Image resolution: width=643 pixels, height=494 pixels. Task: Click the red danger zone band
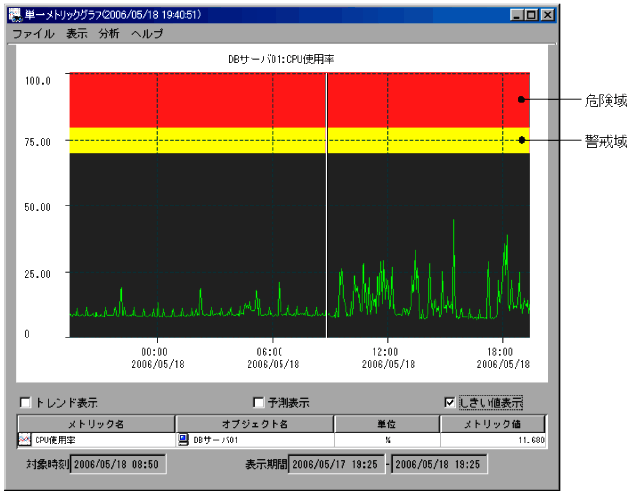pos(299,100)
